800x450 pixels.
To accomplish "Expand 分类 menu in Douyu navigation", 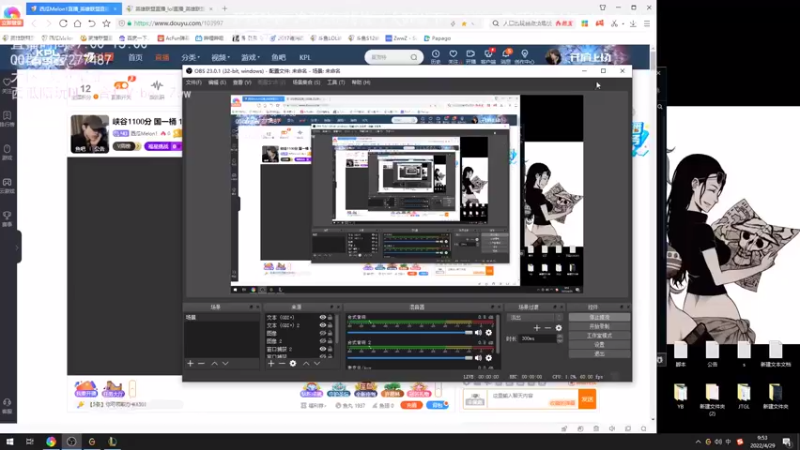I will [x=190, y=58].
